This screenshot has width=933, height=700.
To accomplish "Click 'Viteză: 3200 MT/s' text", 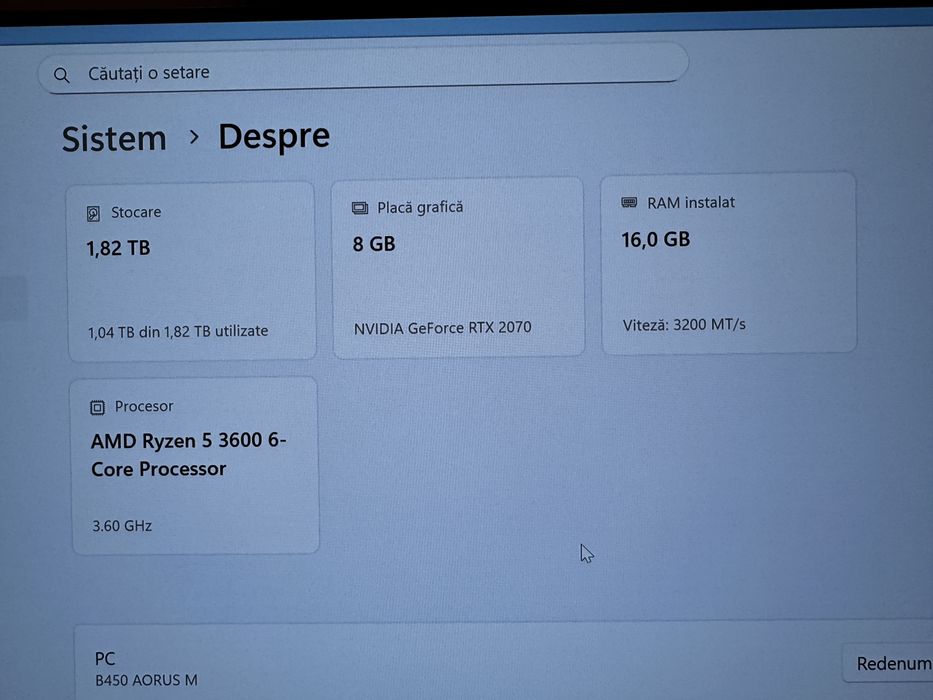I will click(x=684, y=325).
